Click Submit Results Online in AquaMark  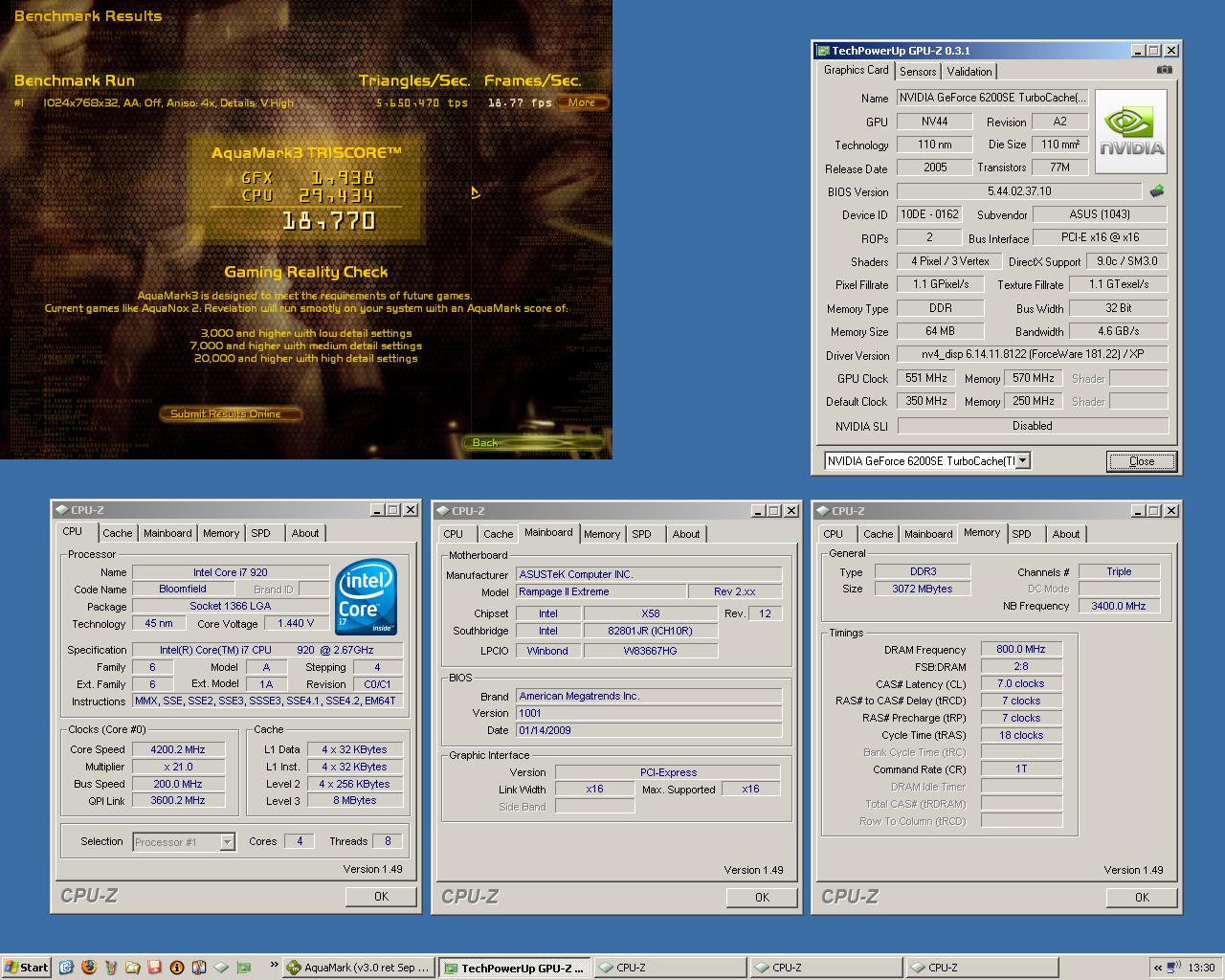(x=230, y=414)
